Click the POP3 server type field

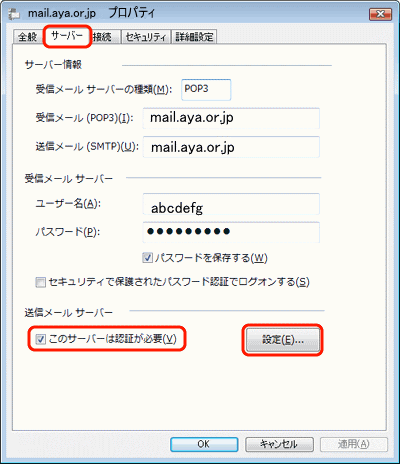[x=206, y=89]
